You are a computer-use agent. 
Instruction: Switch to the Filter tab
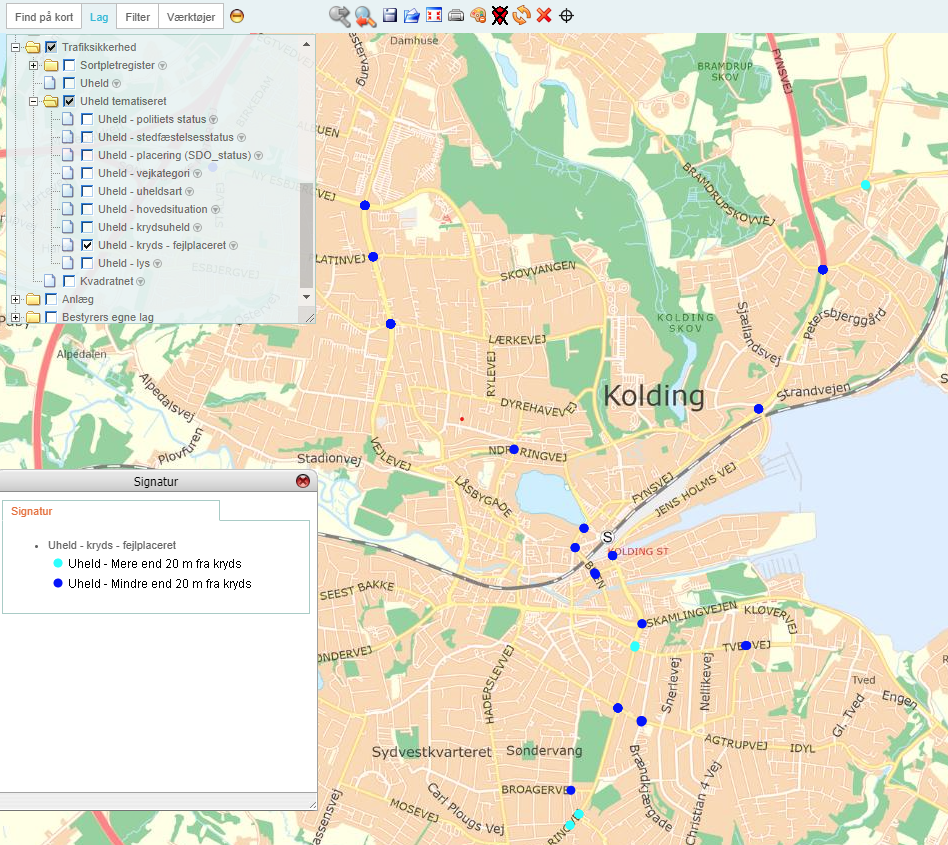[138, 17]
